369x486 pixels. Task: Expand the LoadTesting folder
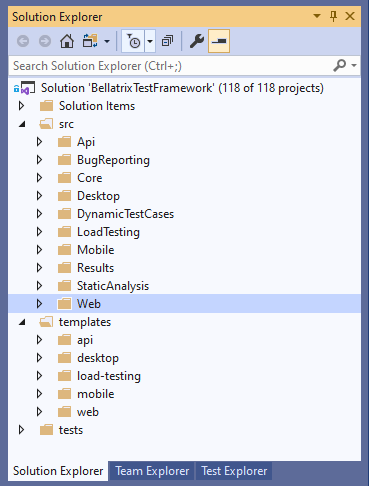(39, 232)
